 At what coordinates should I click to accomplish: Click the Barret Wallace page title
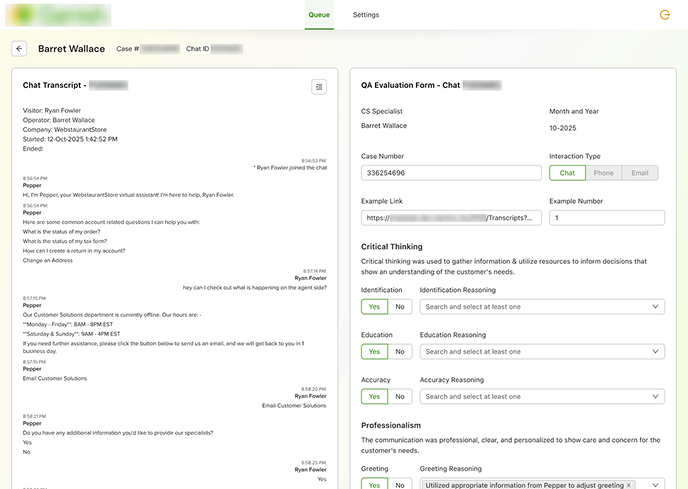pos(72,49)
